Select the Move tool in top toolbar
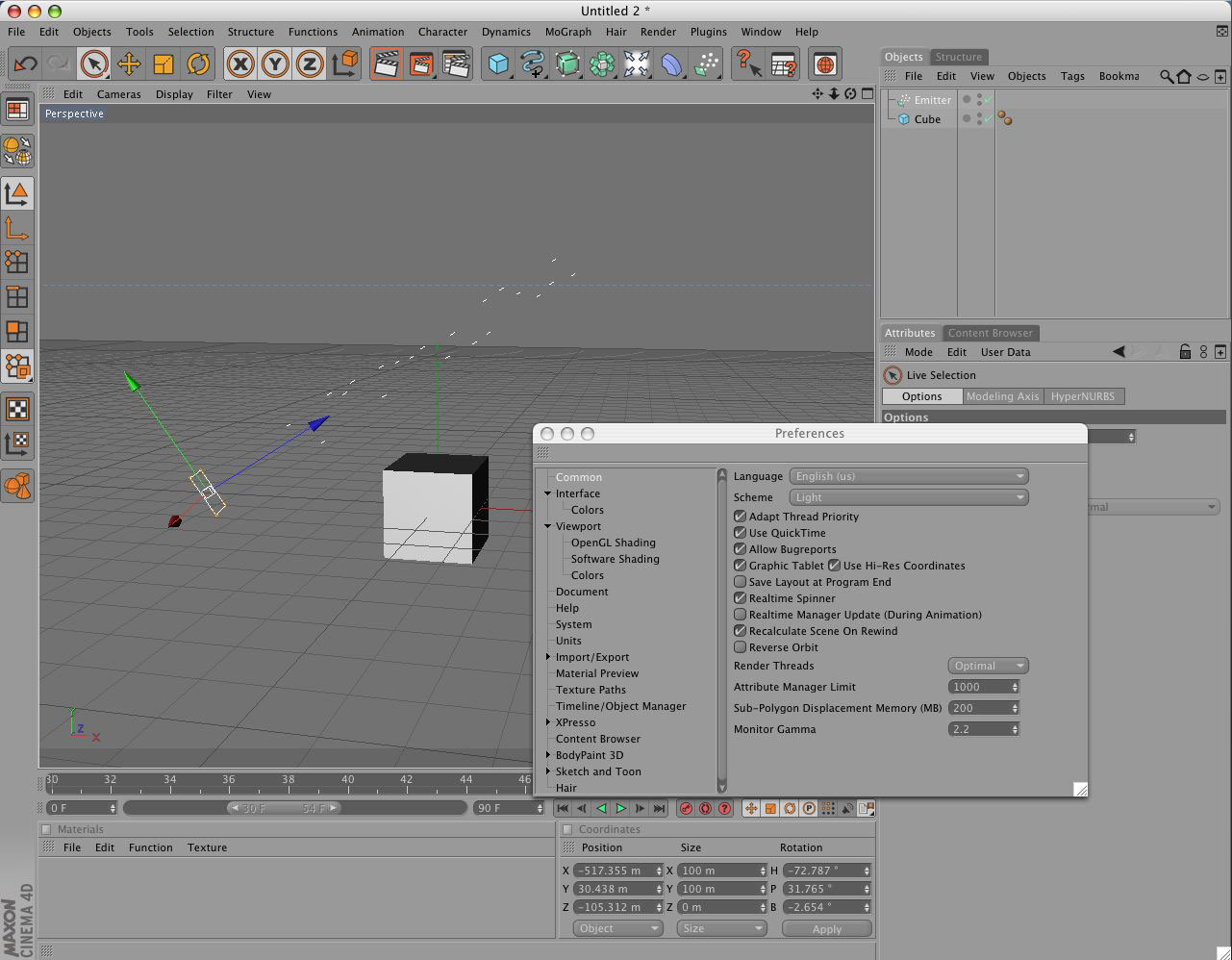This screenshot has height=960, width=1232. pyautogui.click(x=129, y=64)
